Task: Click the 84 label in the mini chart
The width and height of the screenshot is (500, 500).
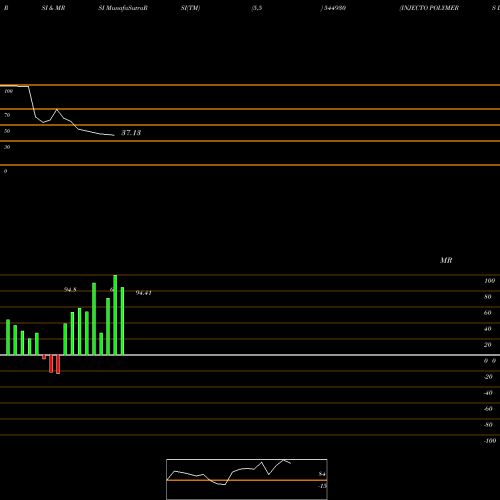Action: (x=322, y=474)
